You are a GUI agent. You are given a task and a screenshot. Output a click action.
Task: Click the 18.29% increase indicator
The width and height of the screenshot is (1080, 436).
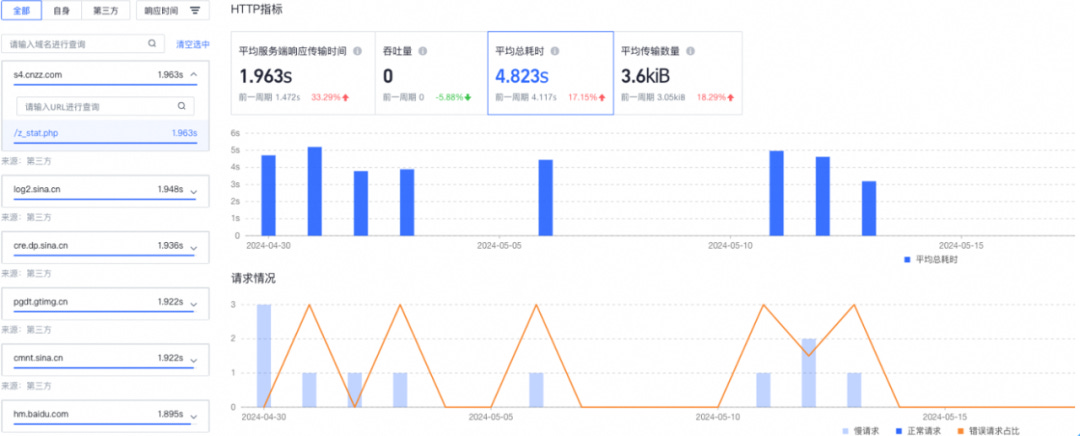click(x=715, y=97)
